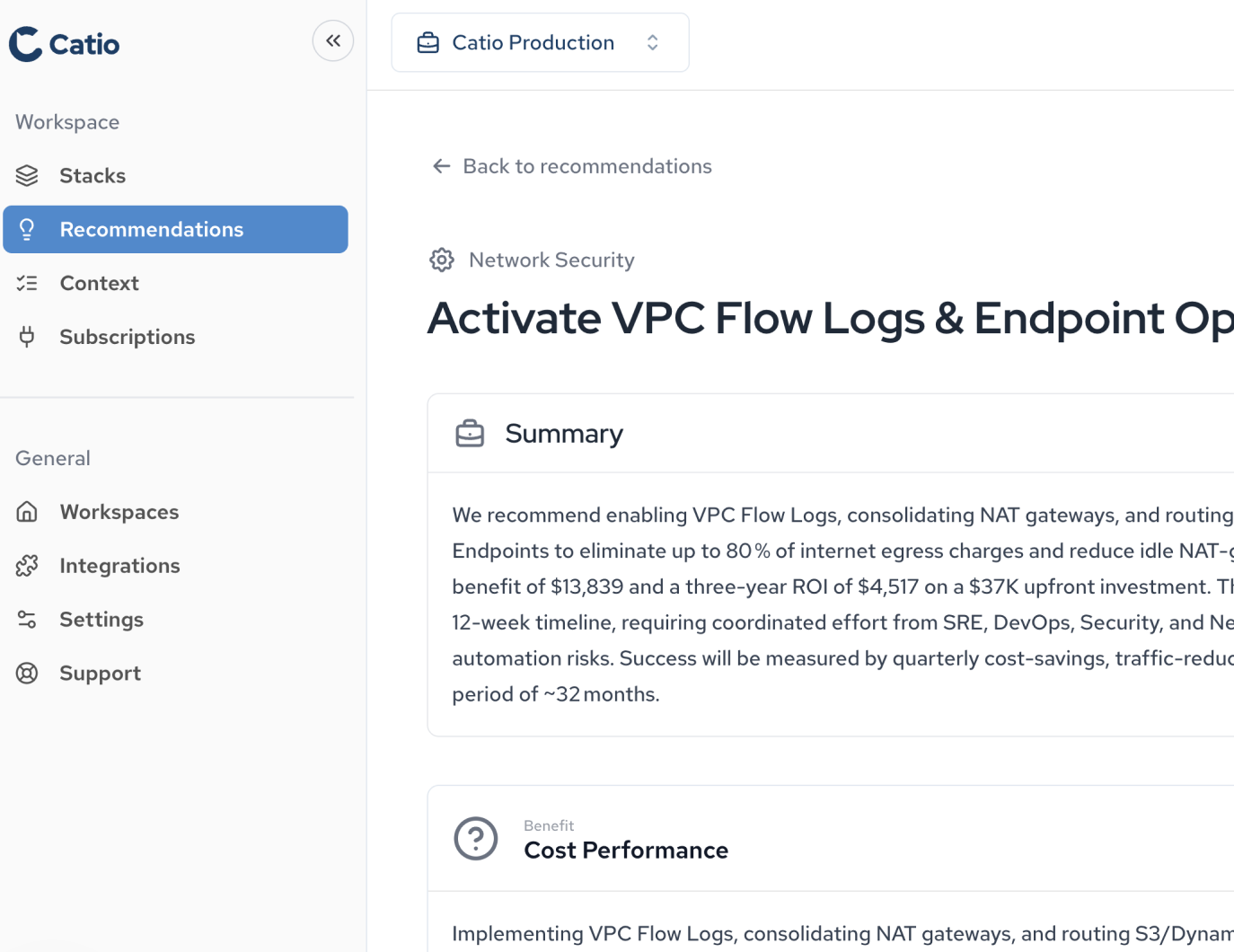Viewport: 1234px width, 952px height.
Task: Open the Catio Production workspace dropdown
Action: click(539, 42)
